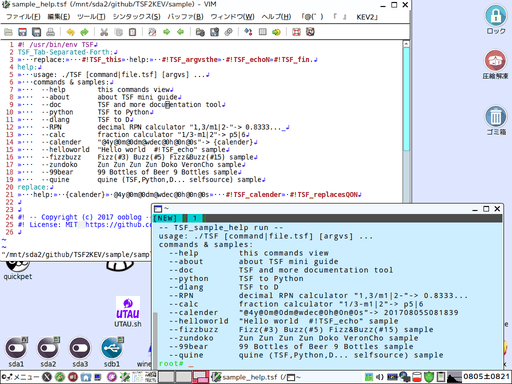Click the Cut scissors icon
The width and height of the screenshot is (512, 384).
[104, 32]
